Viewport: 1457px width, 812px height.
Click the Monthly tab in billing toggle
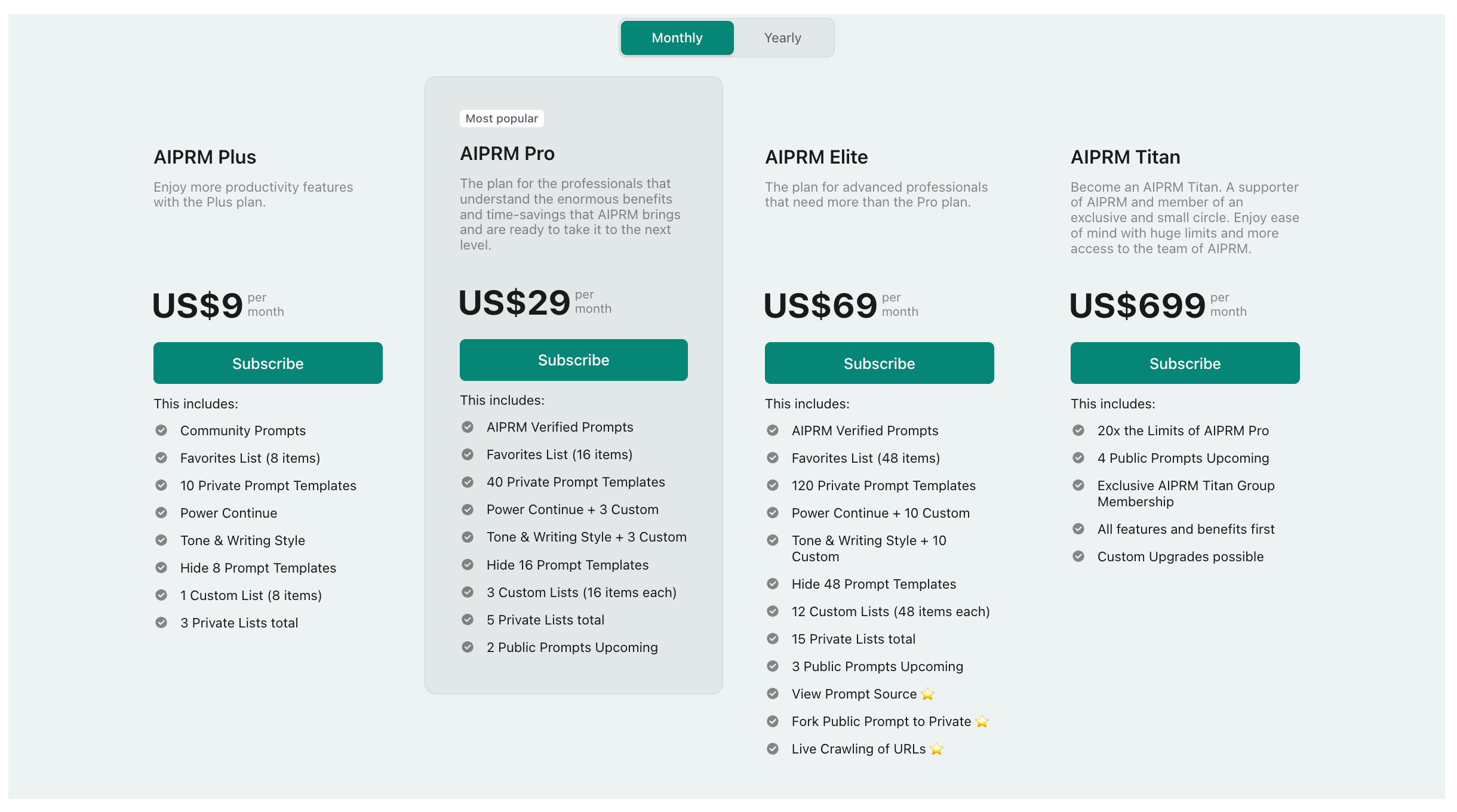(676, 37)
